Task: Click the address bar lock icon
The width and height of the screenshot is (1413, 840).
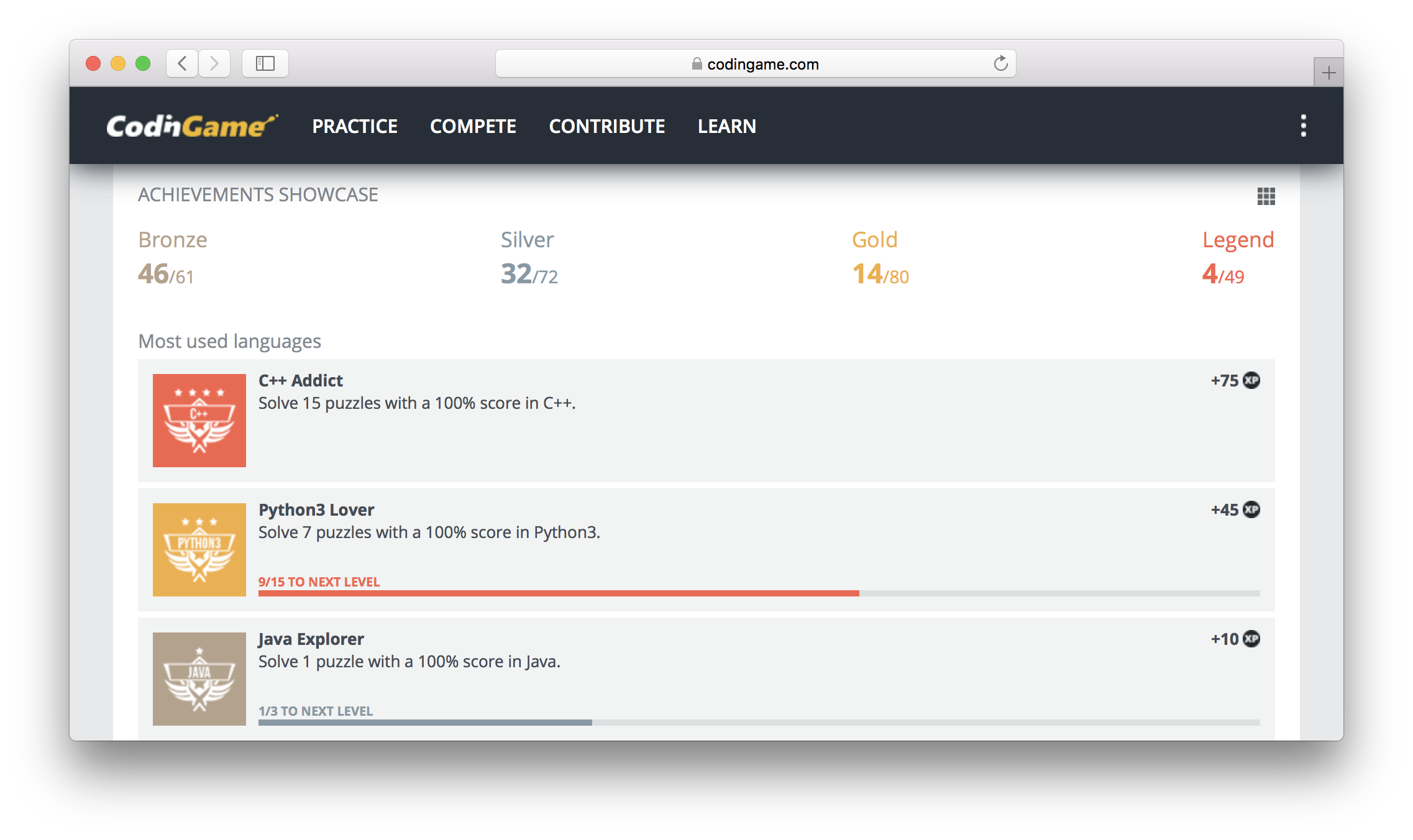Action: click(x=697, y=63)
